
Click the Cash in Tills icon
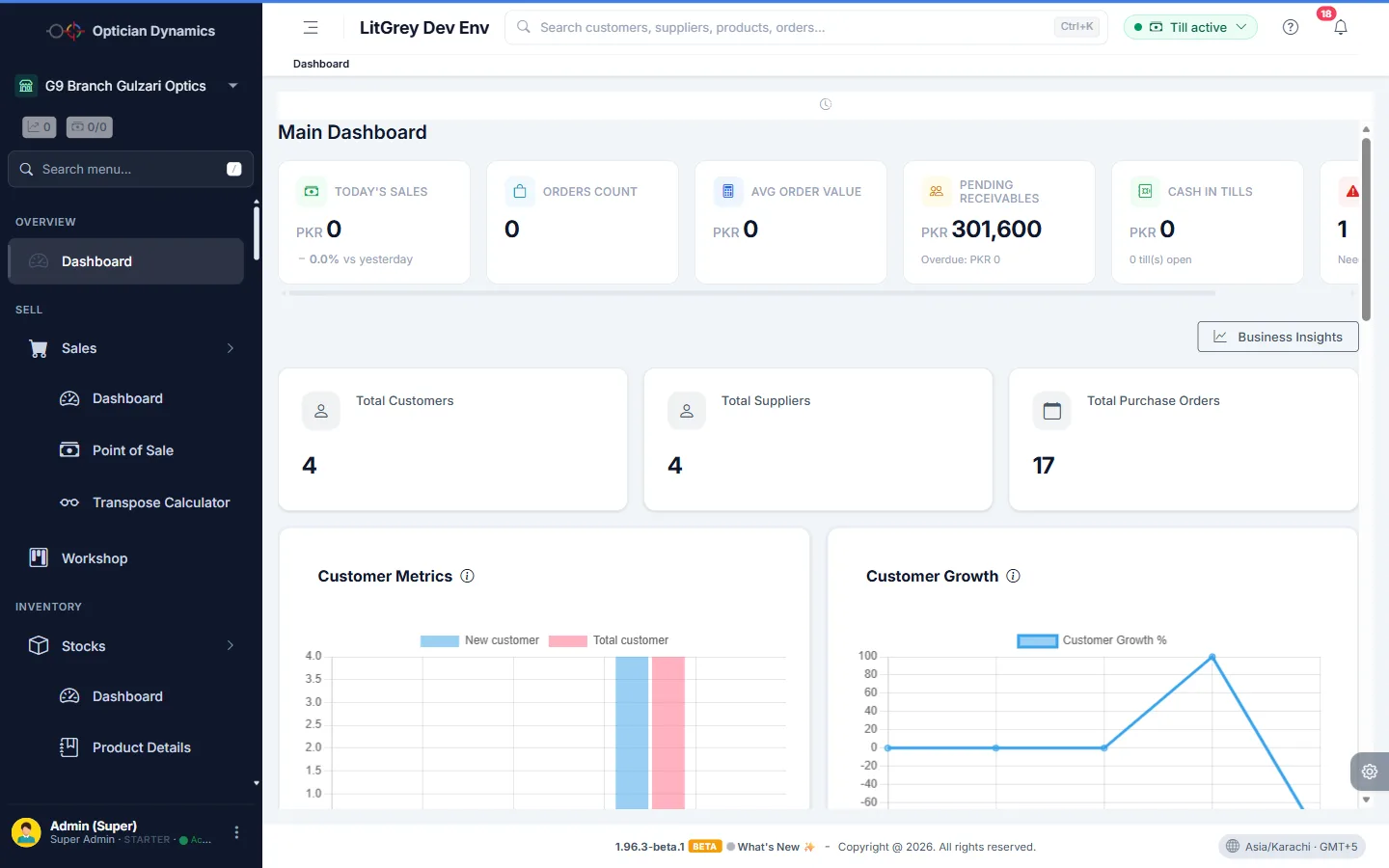click(1145, 191)
